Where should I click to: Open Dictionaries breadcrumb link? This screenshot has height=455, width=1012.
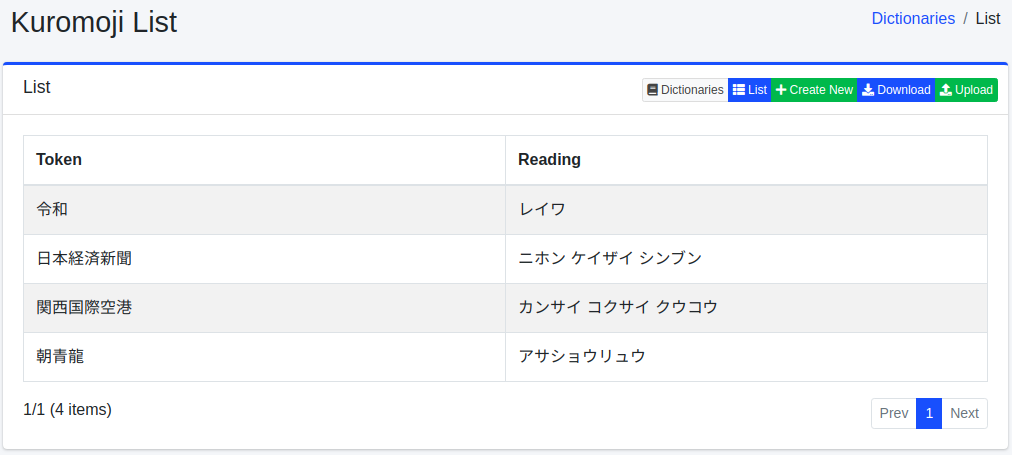click(x=913, y=18)
